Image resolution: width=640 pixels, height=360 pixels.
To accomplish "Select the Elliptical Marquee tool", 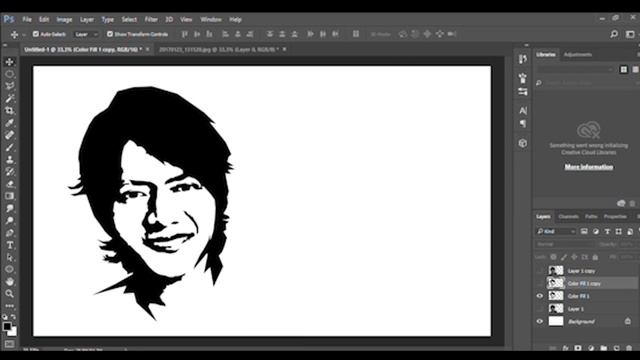I will click(9, 74).
